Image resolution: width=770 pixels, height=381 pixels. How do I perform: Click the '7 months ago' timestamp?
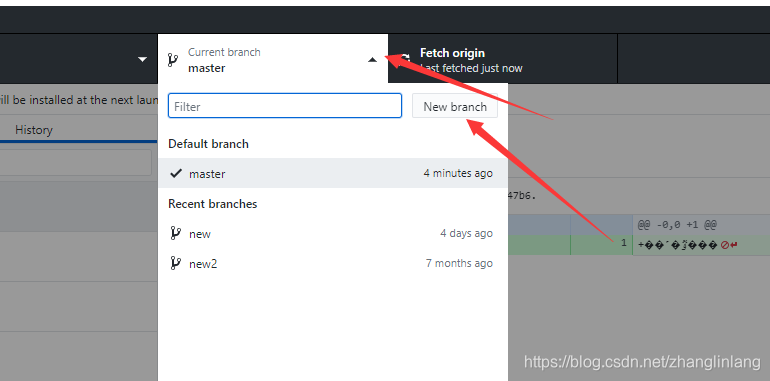point(459,263)
